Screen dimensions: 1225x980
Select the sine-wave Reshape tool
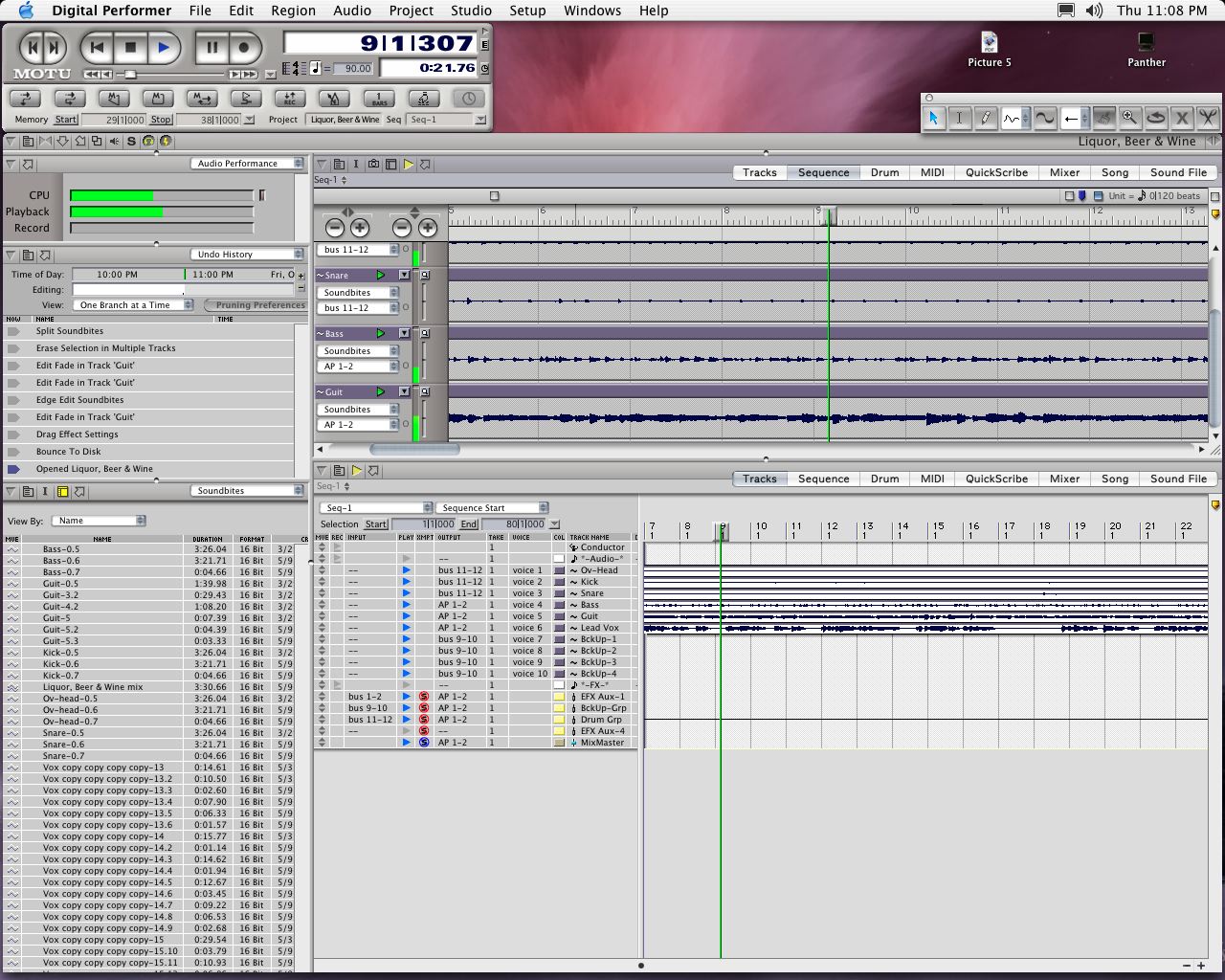(x=1045, y=118)
